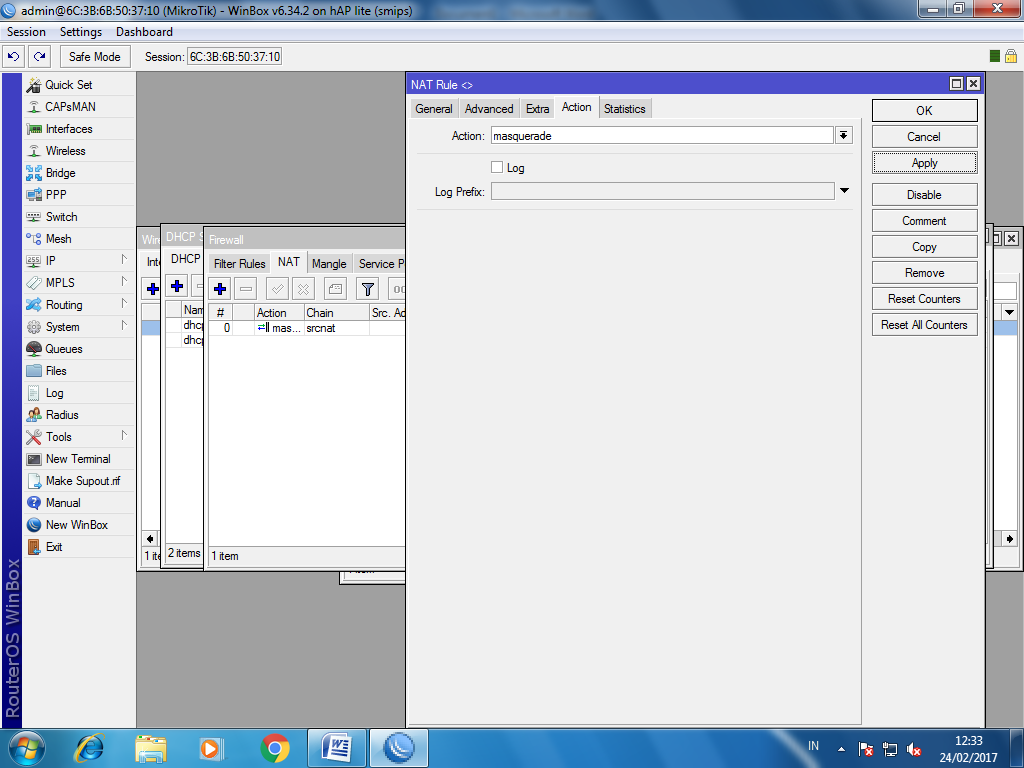The width and height of the screenshot is (1024, 768).
Task: Select the srcnat masquerade rule row
Action: [306, 328]
